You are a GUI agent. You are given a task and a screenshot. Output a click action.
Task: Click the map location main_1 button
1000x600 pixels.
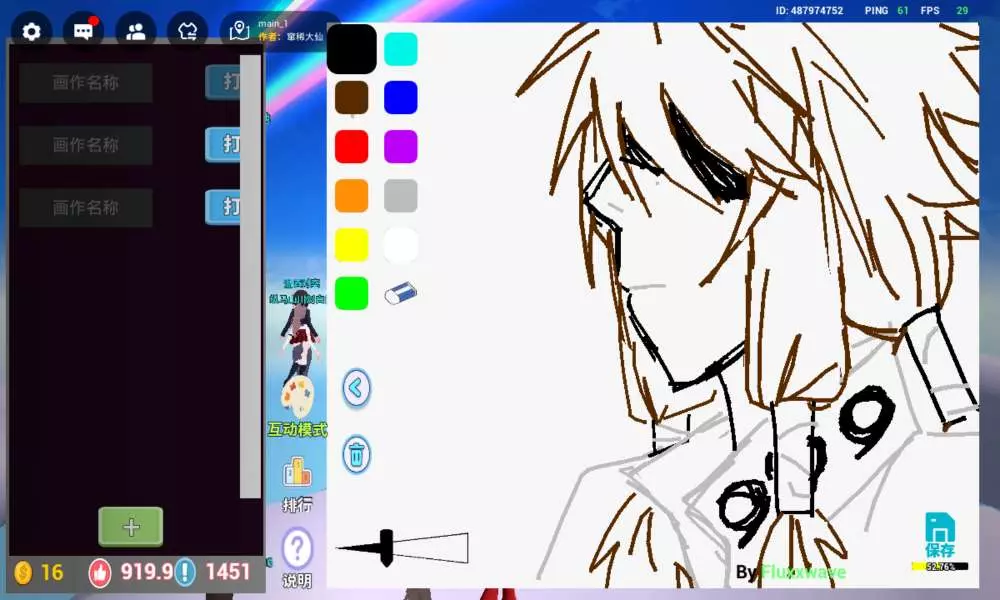(x=239, y=30)
